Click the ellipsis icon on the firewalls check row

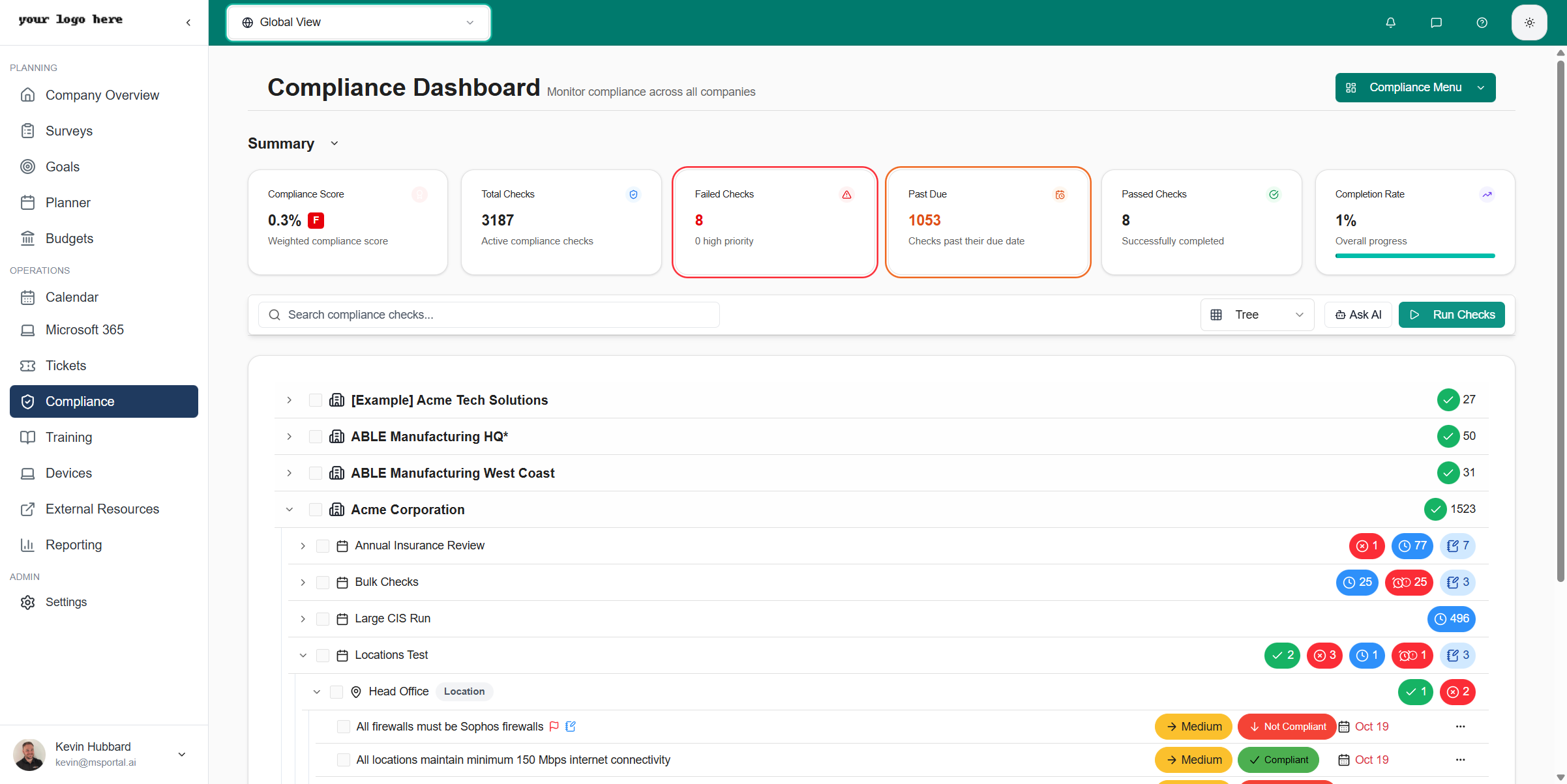[1461, 726]
